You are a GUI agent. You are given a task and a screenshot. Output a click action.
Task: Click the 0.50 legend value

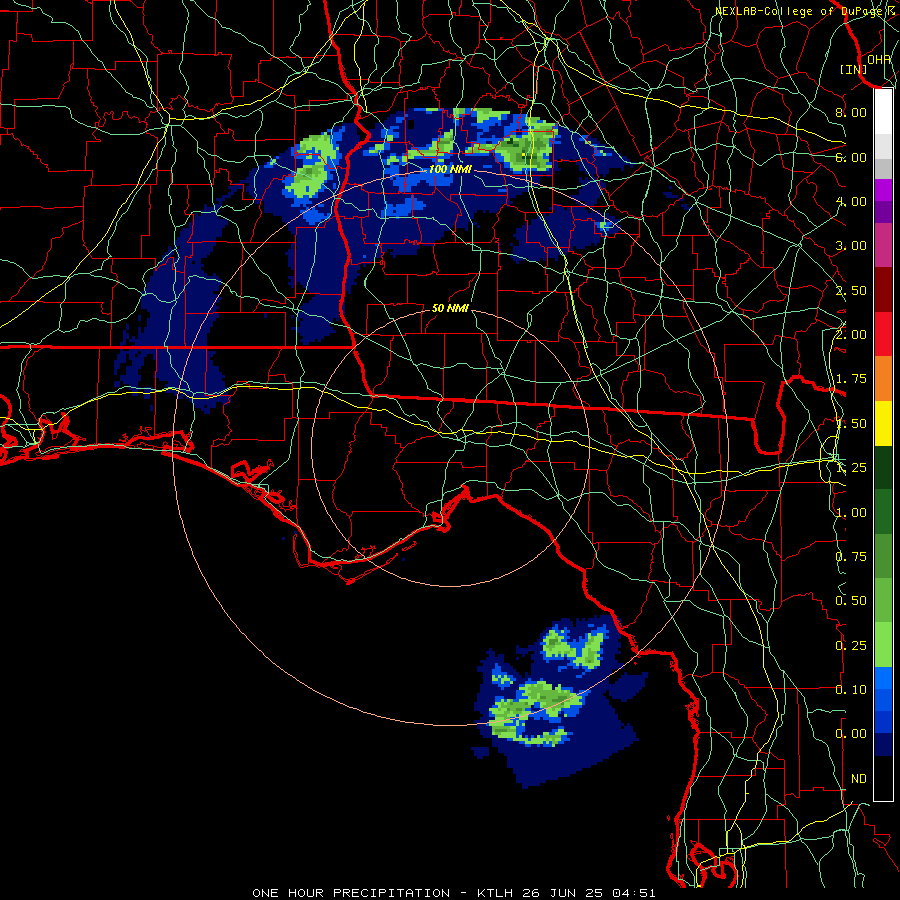point(851,601)
